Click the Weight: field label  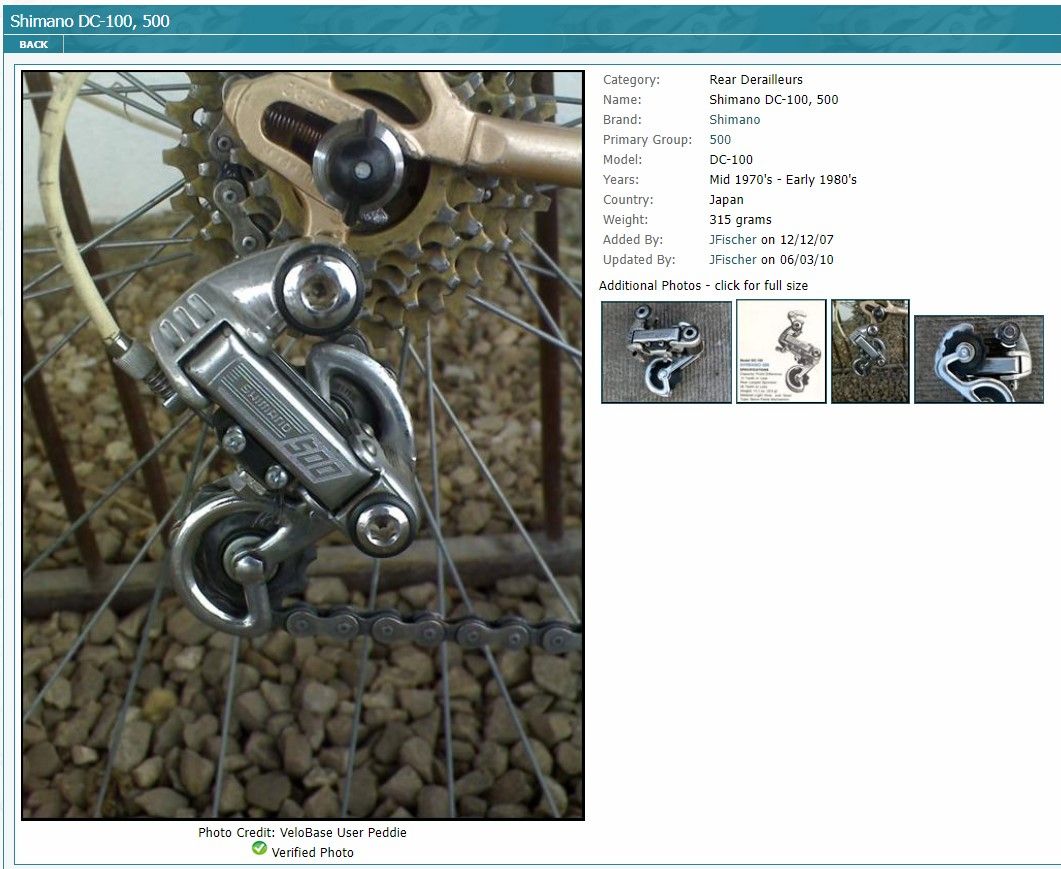(625, 220)
